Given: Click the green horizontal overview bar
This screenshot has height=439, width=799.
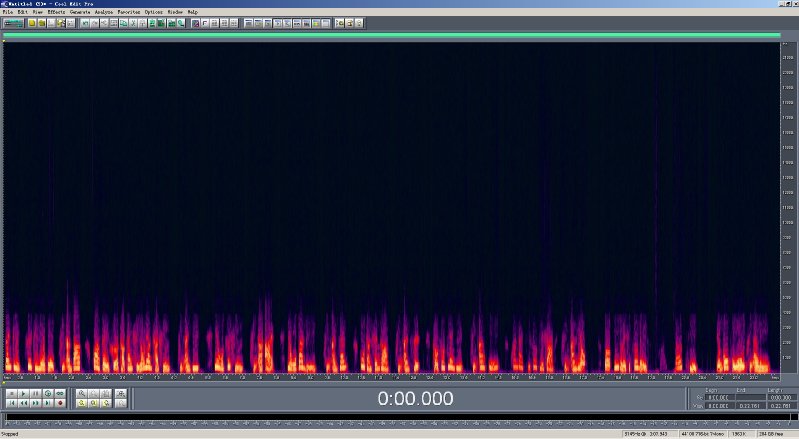Looking at the screenshot, I should tap(391, 35).
